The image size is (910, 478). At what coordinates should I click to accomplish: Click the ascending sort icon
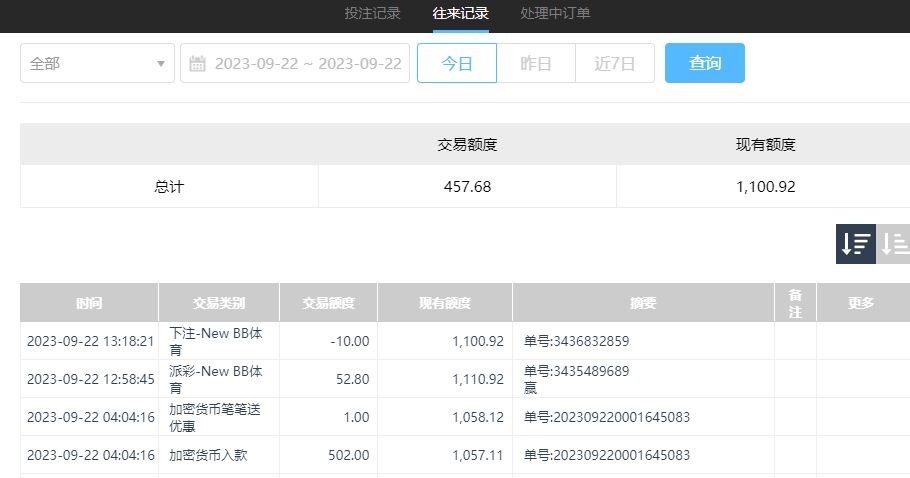click(894, 244)
